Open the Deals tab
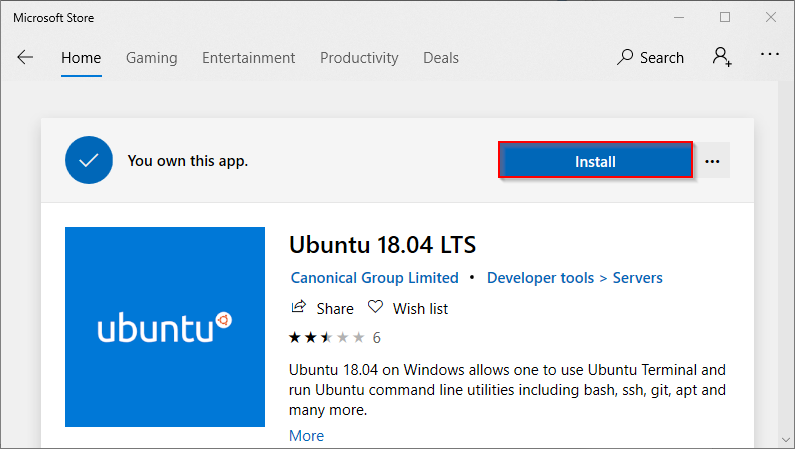Viewport: 795px width, 449px height. click(x=441, y=58)
